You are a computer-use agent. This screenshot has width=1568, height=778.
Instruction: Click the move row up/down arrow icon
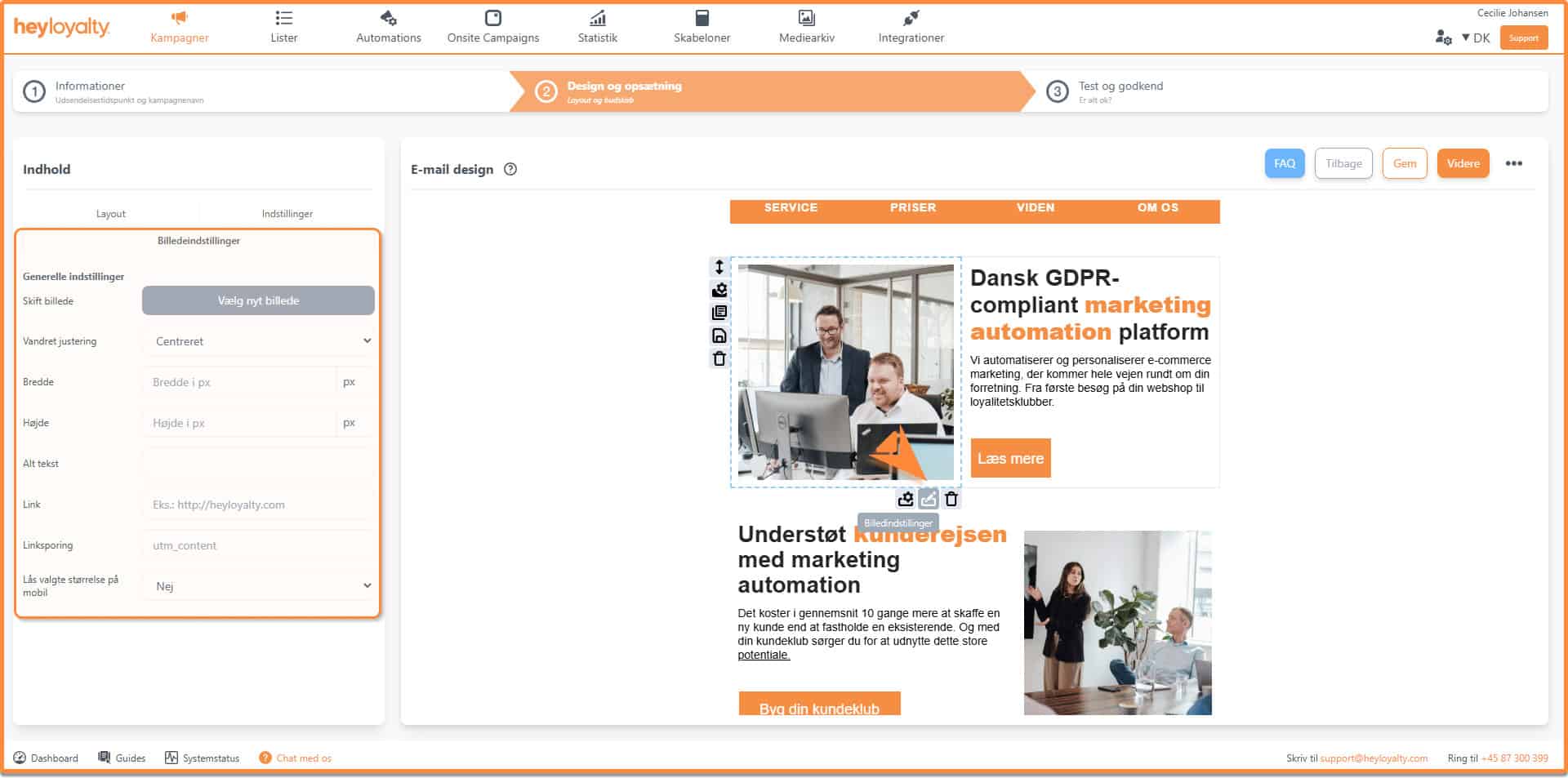[x=719, y=267]
